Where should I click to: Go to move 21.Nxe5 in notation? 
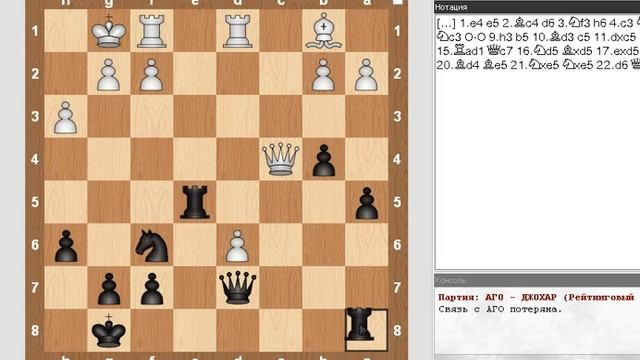(x=535, y=65)
